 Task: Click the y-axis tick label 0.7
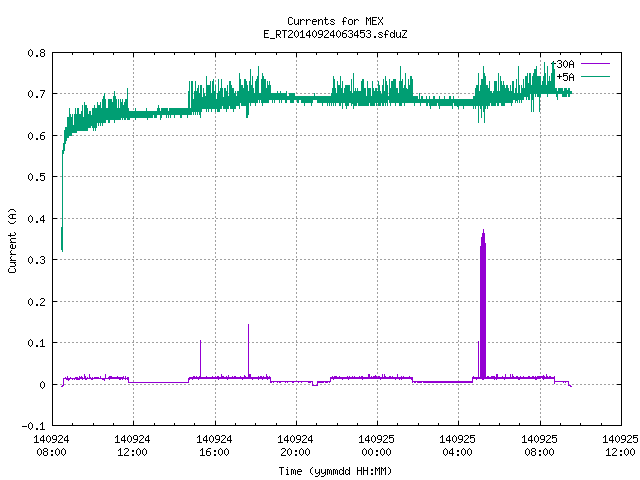tap(36, 94)
